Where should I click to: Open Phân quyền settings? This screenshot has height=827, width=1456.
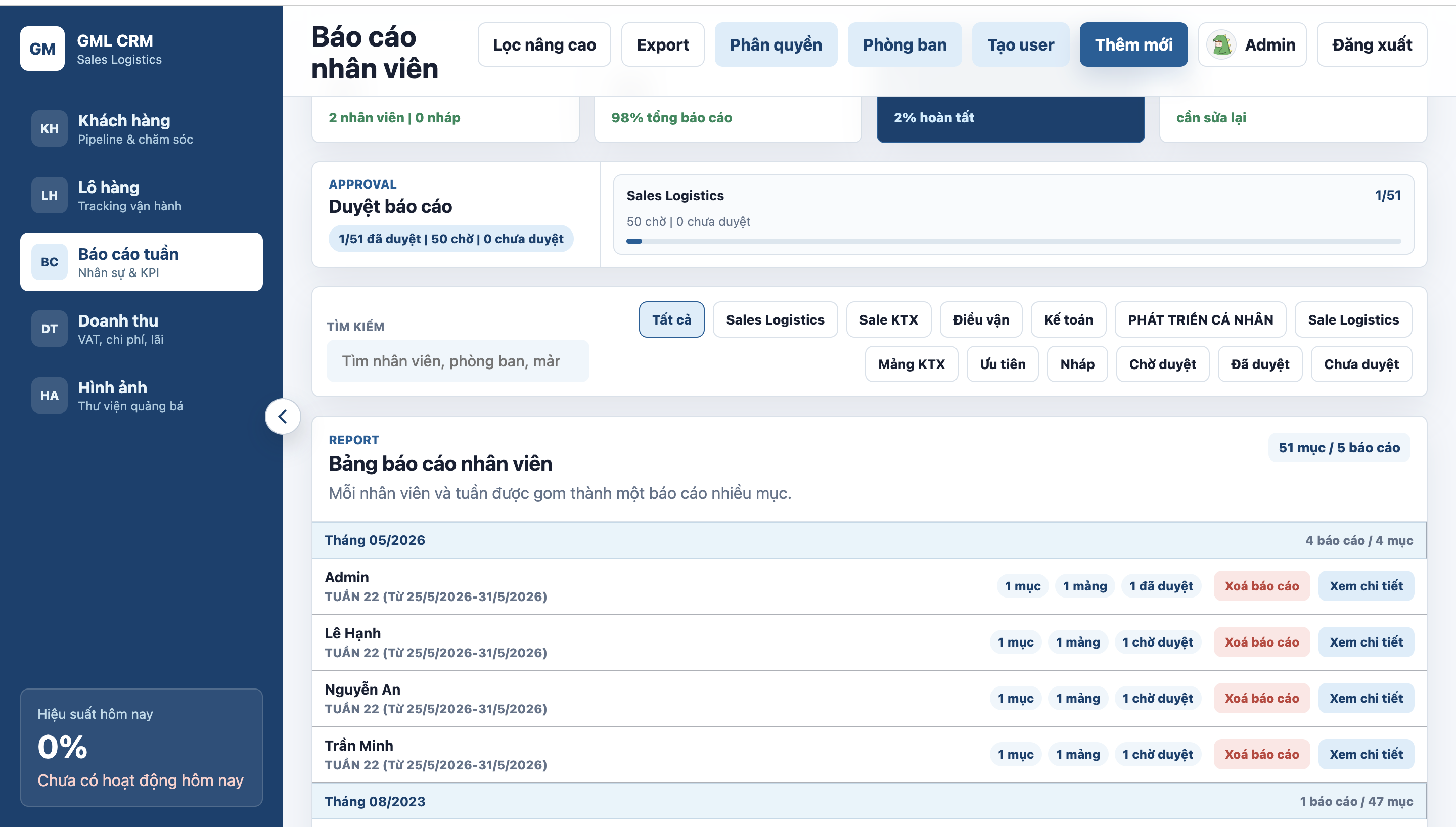point(776,45)
